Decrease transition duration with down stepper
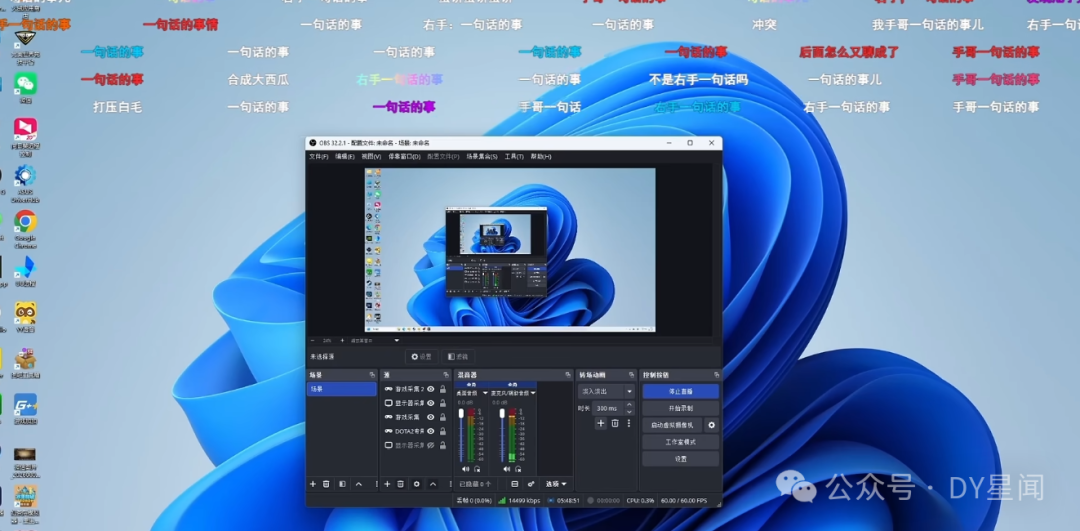 629,412
